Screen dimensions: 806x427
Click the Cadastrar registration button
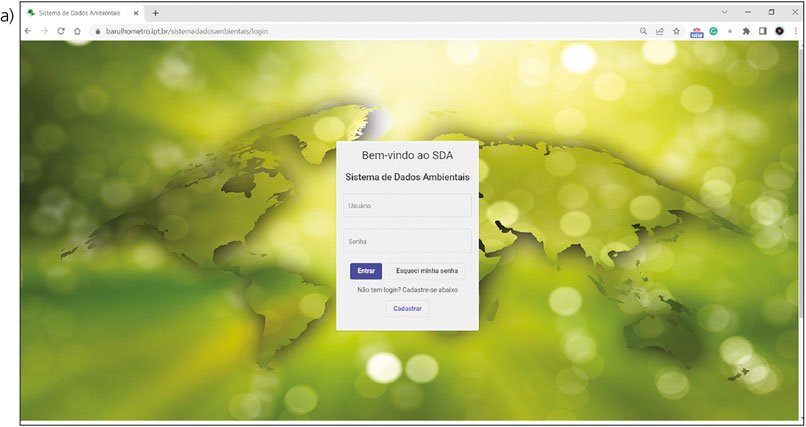(x=407, y=309)
